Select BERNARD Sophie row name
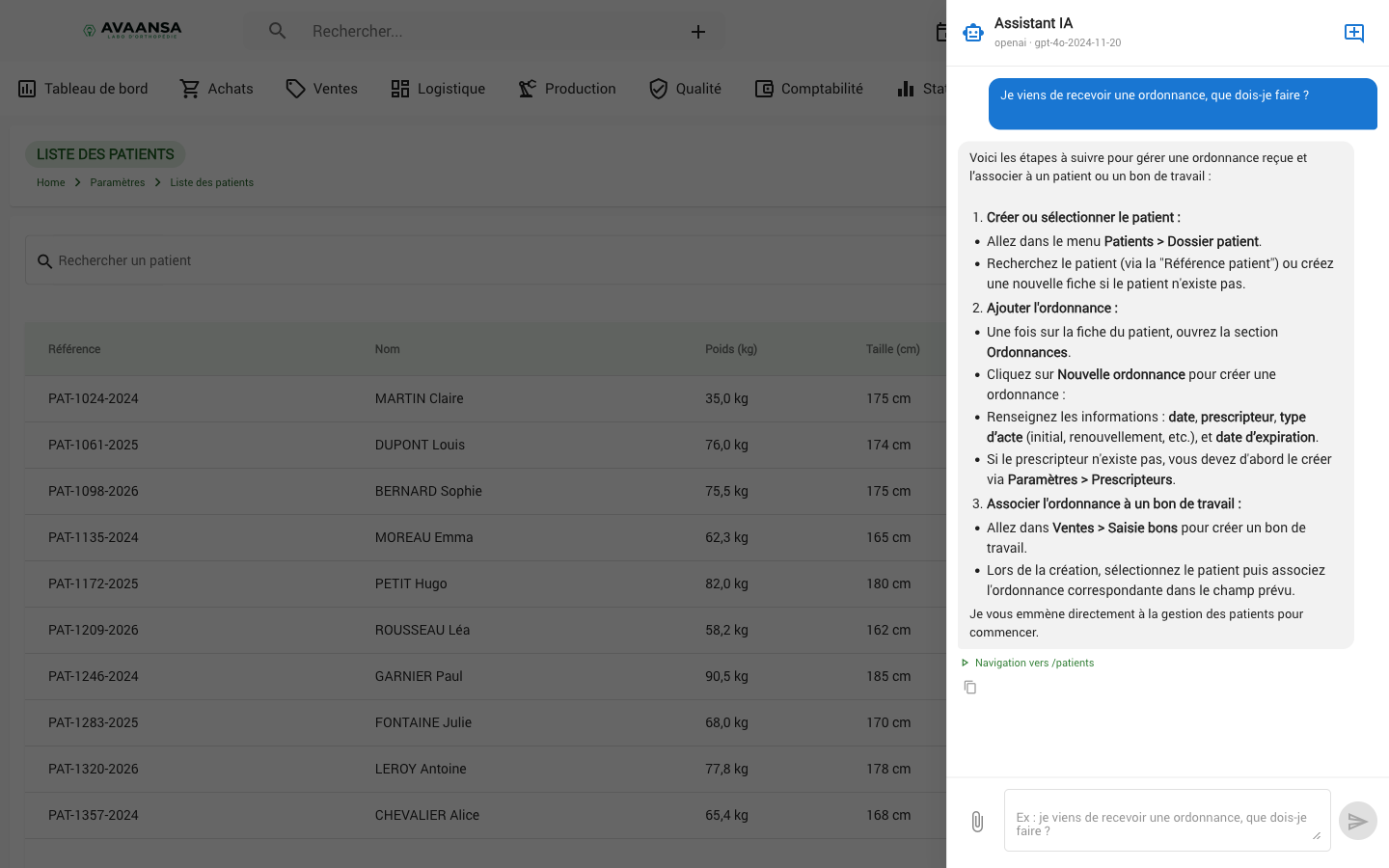 [428, 491]
